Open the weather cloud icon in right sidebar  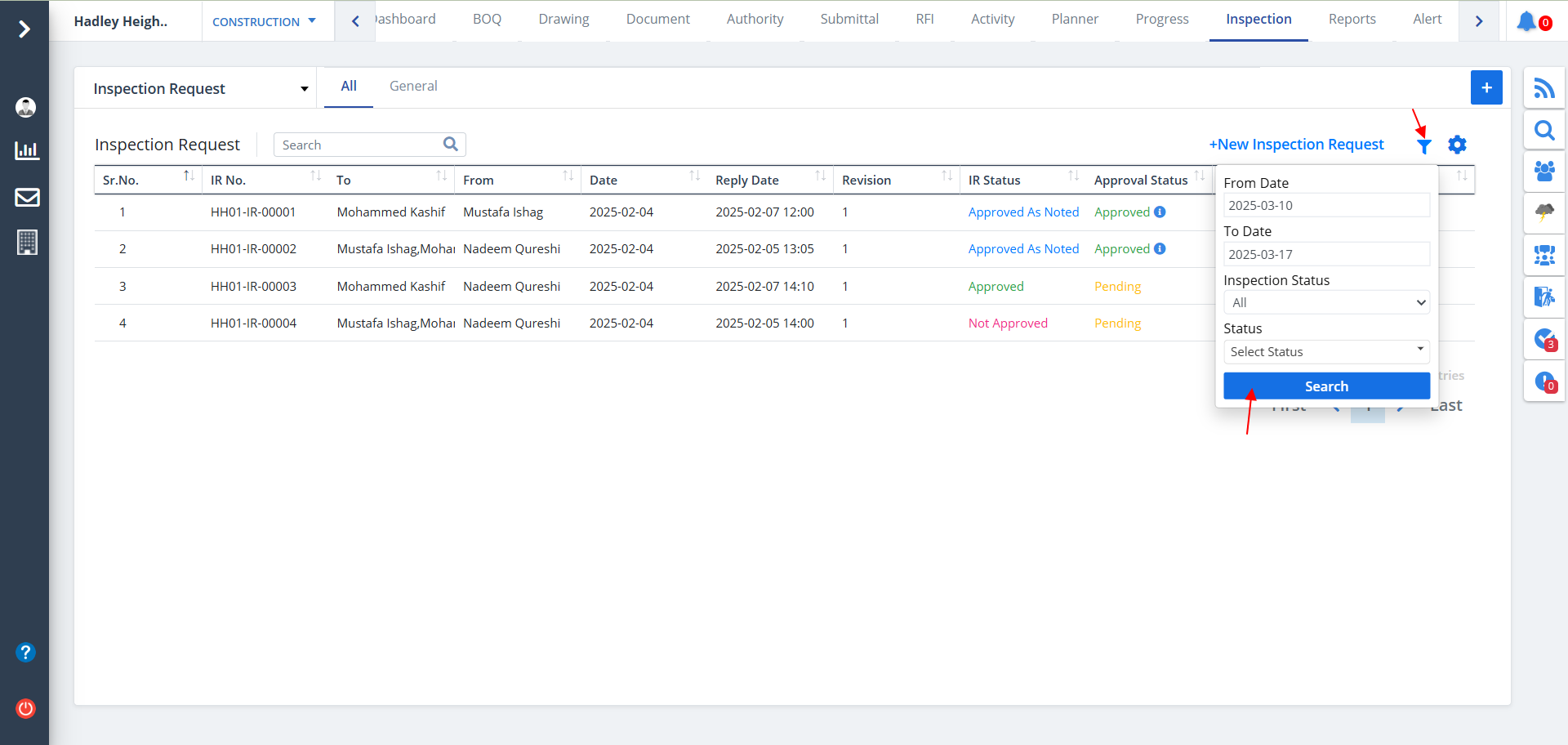coord(1543,214)
